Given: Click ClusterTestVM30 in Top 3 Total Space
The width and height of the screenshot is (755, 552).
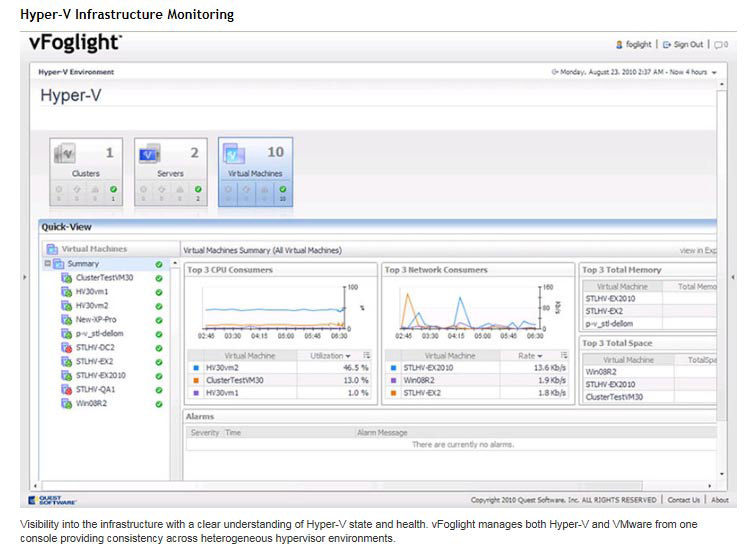Looking at the screenshot, I should pyautogui.click(x=614, y=397).
